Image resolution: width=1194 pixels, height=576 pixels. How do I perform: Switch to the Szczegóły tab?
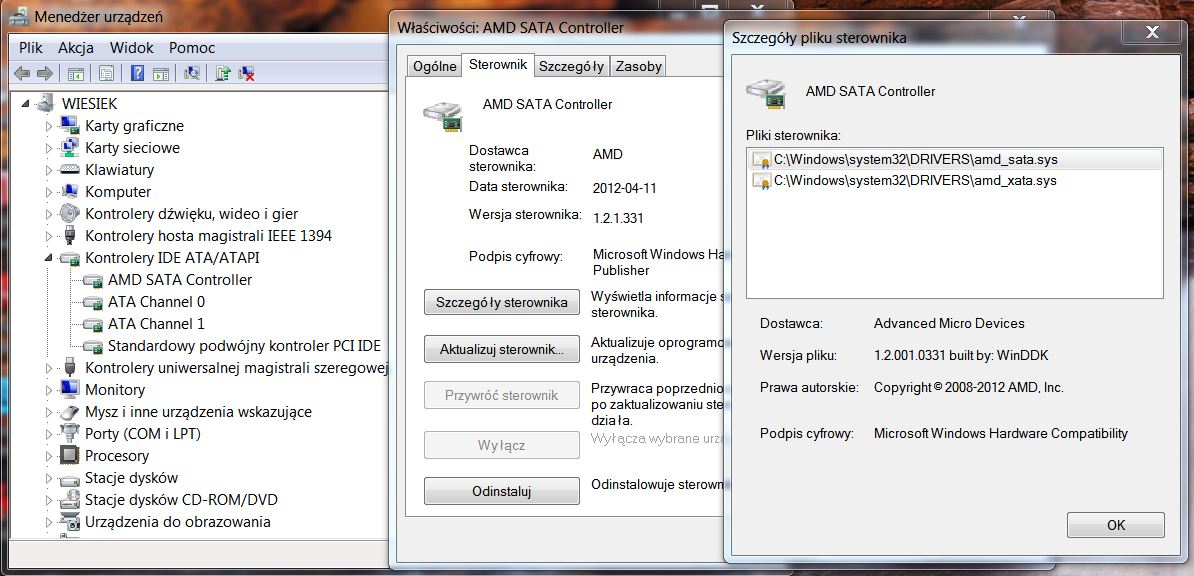point(571,66)
